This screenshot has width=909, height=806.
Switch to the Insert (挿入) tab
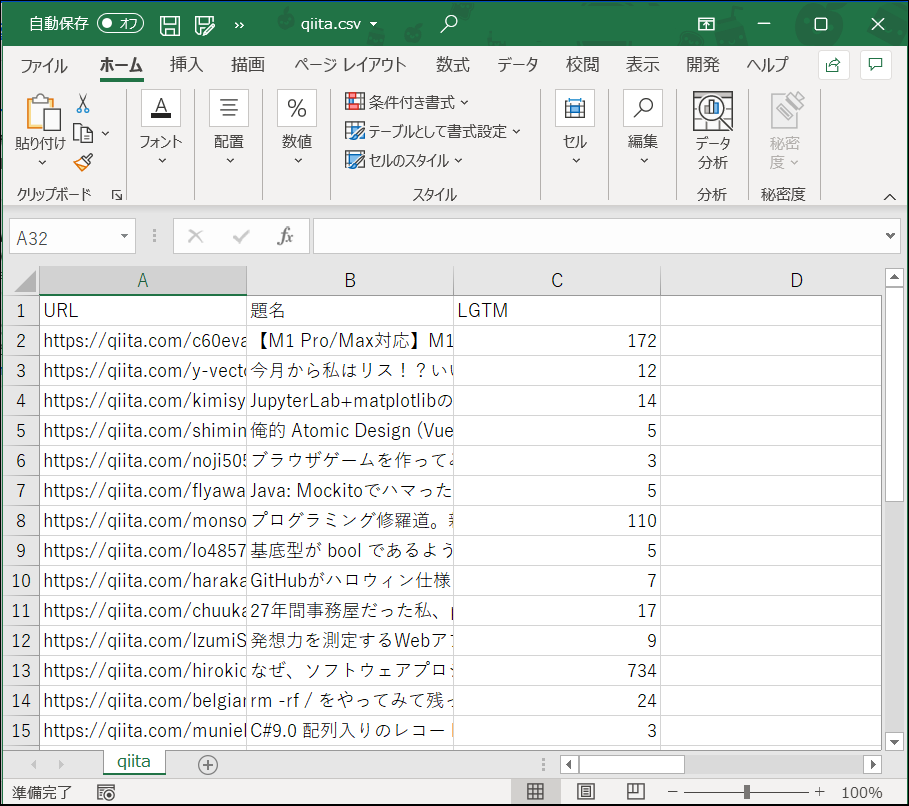pos(186,64)
